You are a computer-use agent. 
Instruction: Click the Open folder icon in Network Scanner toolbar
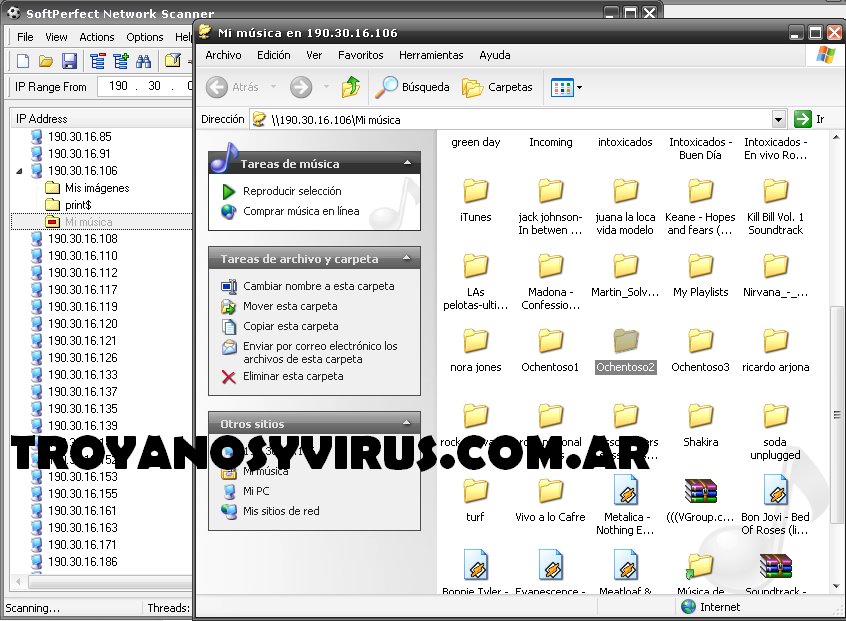pyautogui.click(x=46, y=61)
